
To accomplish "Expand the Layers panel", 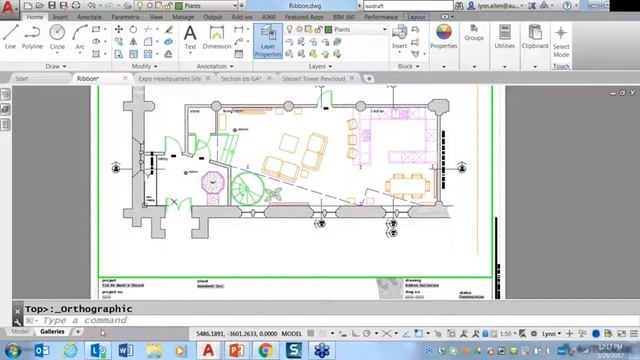I will point(320,66).
